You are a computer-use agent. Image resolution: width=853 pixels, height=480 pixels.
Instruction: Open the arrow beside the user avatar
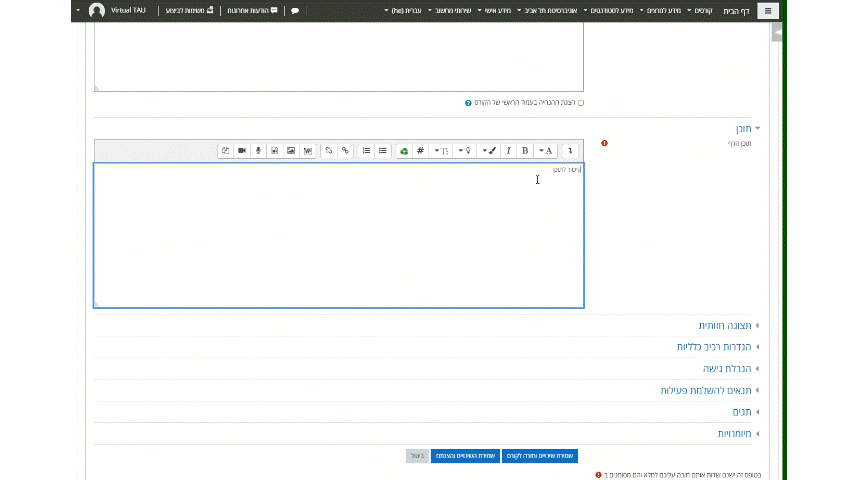click(78, 10)
